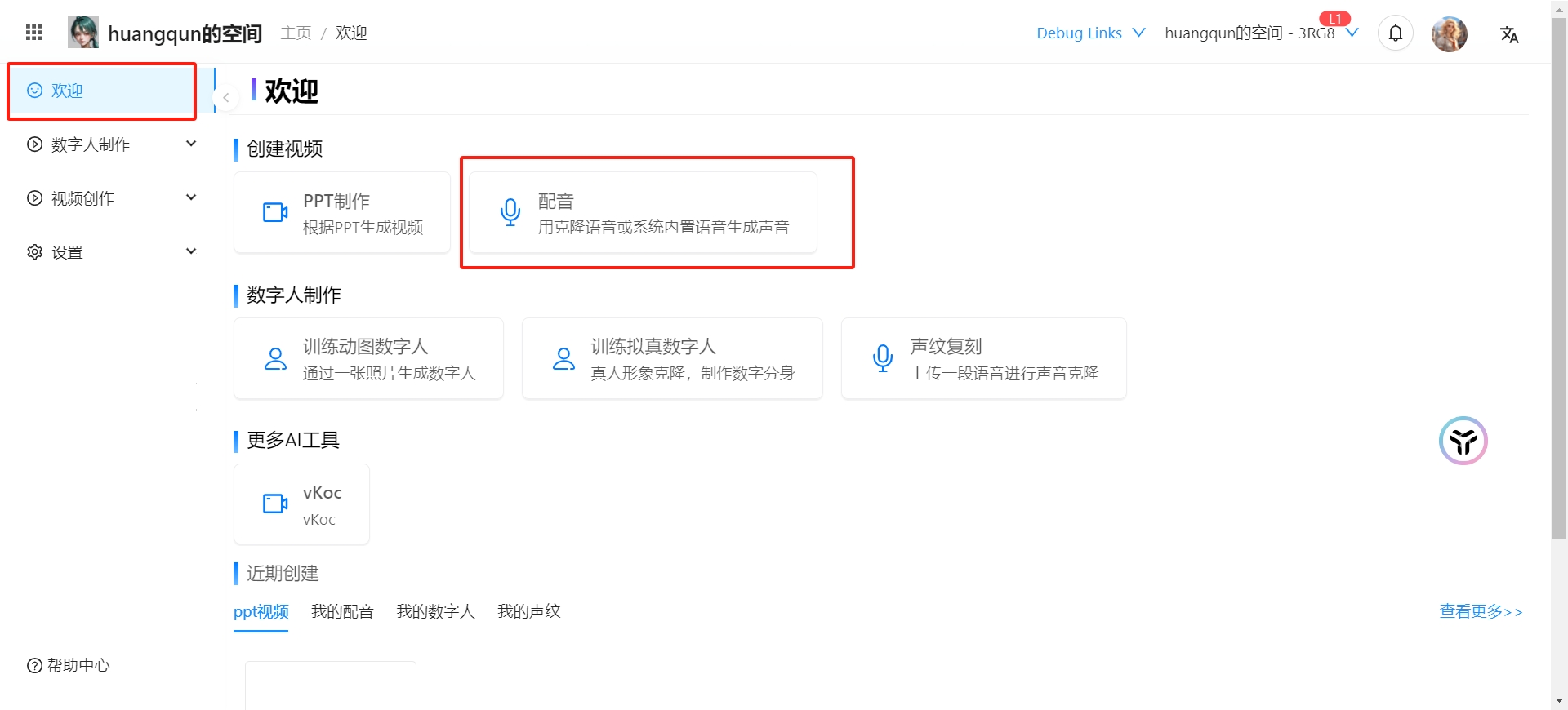
Task: Click the language translation icon
Action: pyautogui.click(x=1508, y=34)
